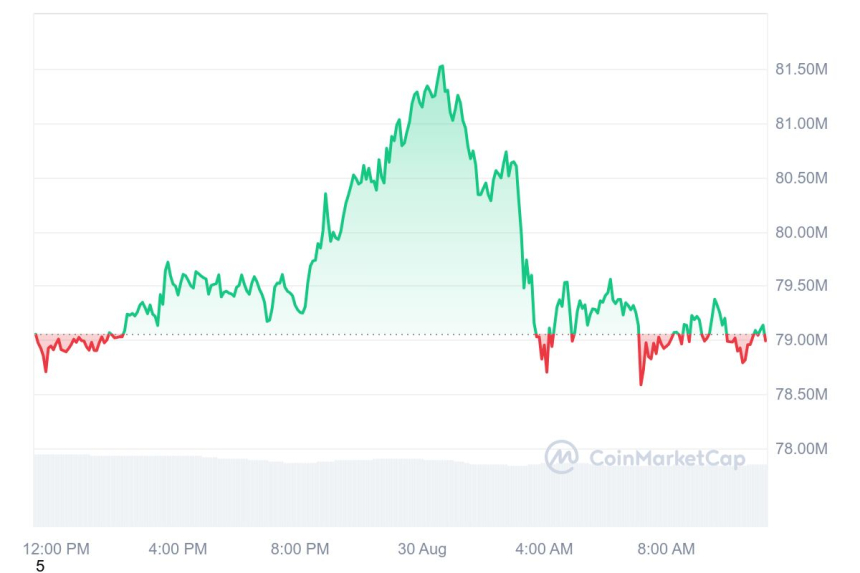Select the 79.50M y-axis label
The width and height of the screenshot is (860, 573).
click(801, 286)
